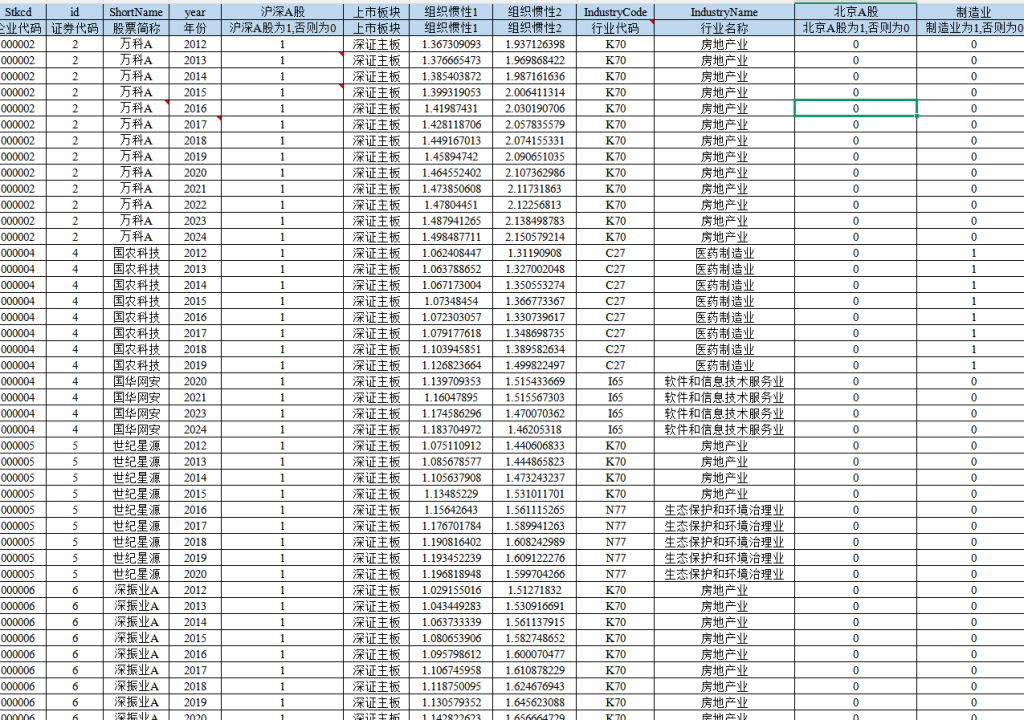Screen dimensions: 1024x720
Task: Select year cell 2024 for 国华网安
Action: (x=195, y=430)
